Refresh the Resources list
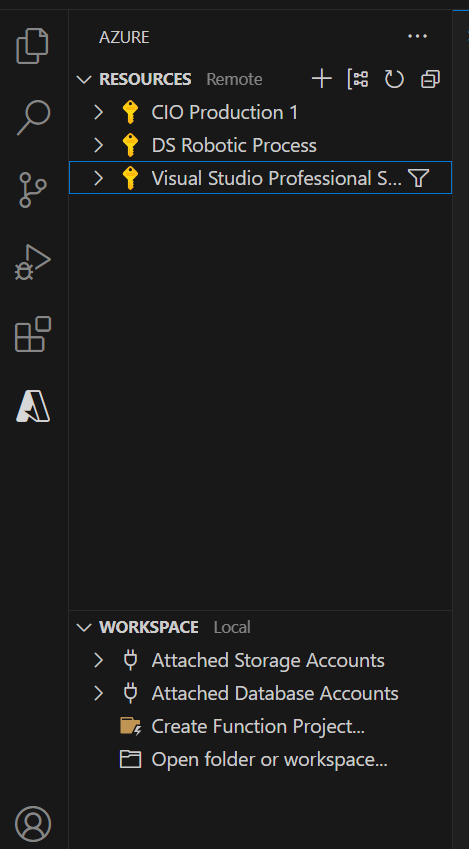Image resolution: width=469 pixels, height=849 pixels. pos(394,79)
